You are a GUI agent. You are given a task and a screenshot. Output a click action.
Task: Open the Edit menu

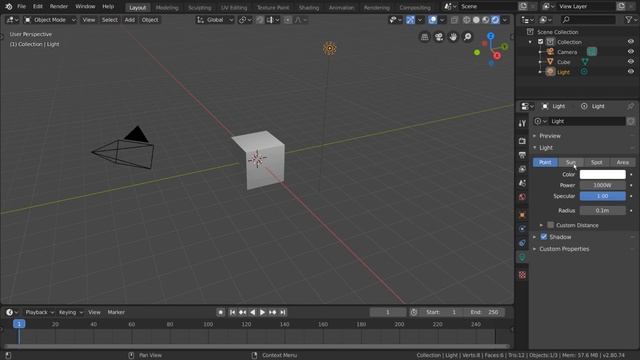coord(38,7)
